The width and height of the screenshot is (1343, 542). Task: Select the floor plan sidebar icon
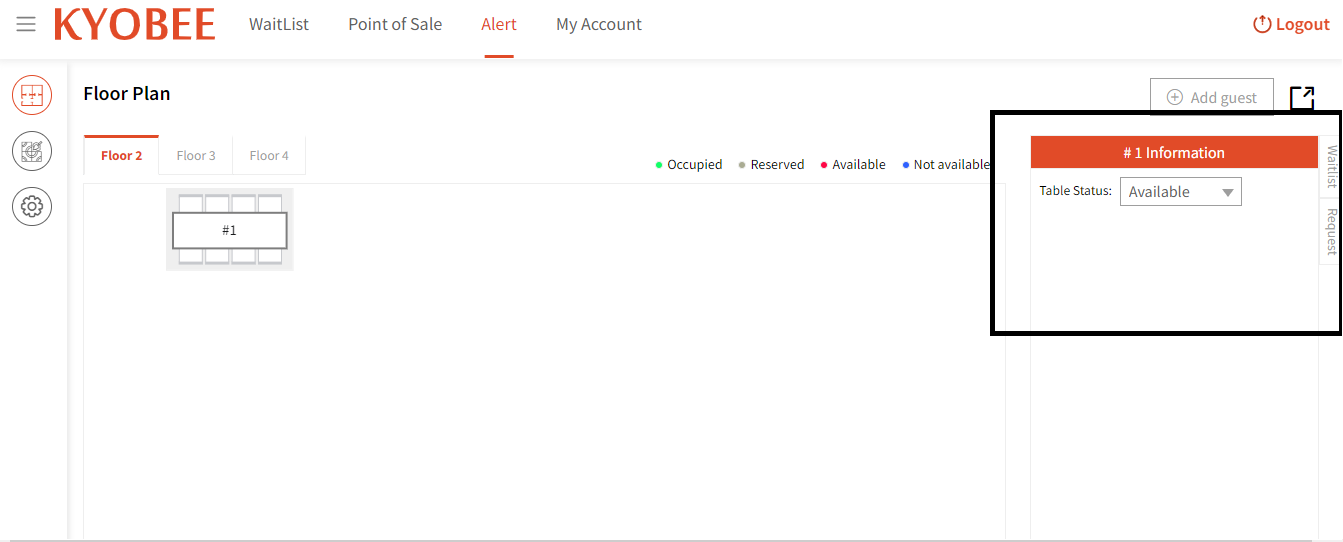point(32,96)
